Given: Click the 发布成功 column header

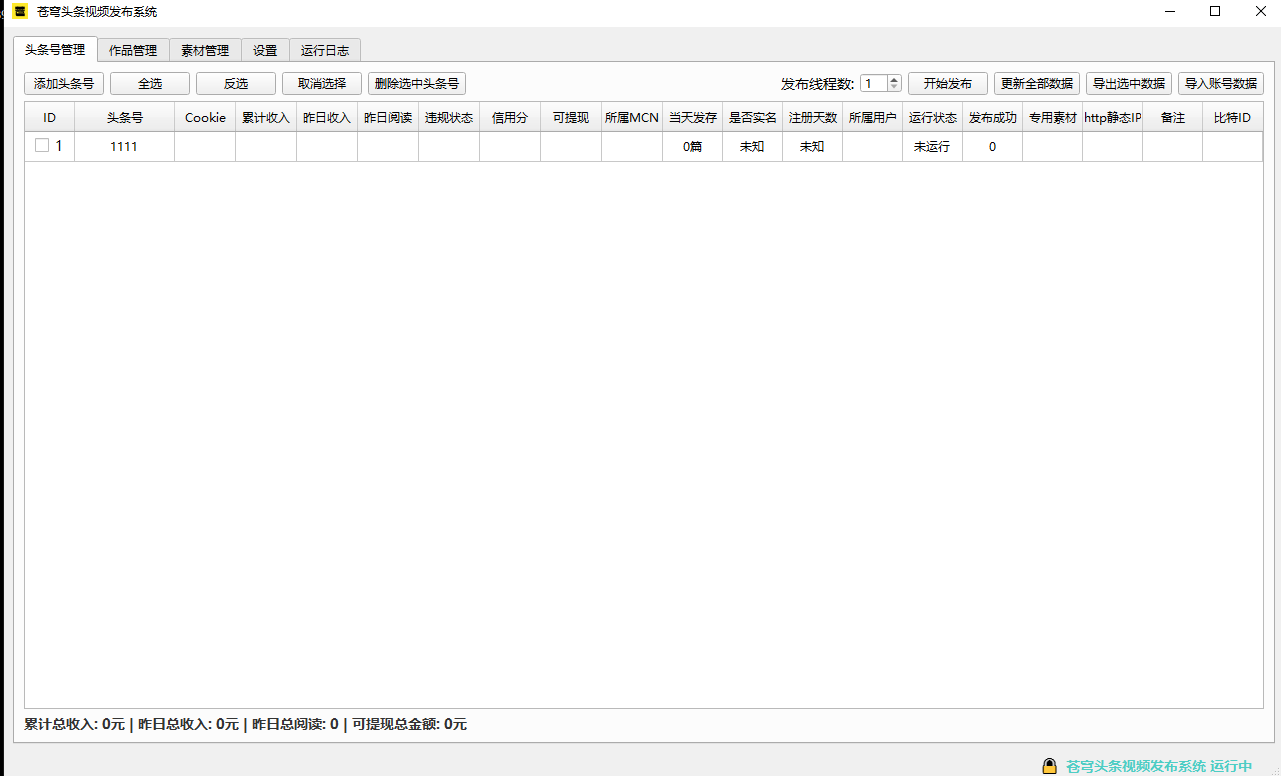Looking at the screenshot, I should (993, 117).
